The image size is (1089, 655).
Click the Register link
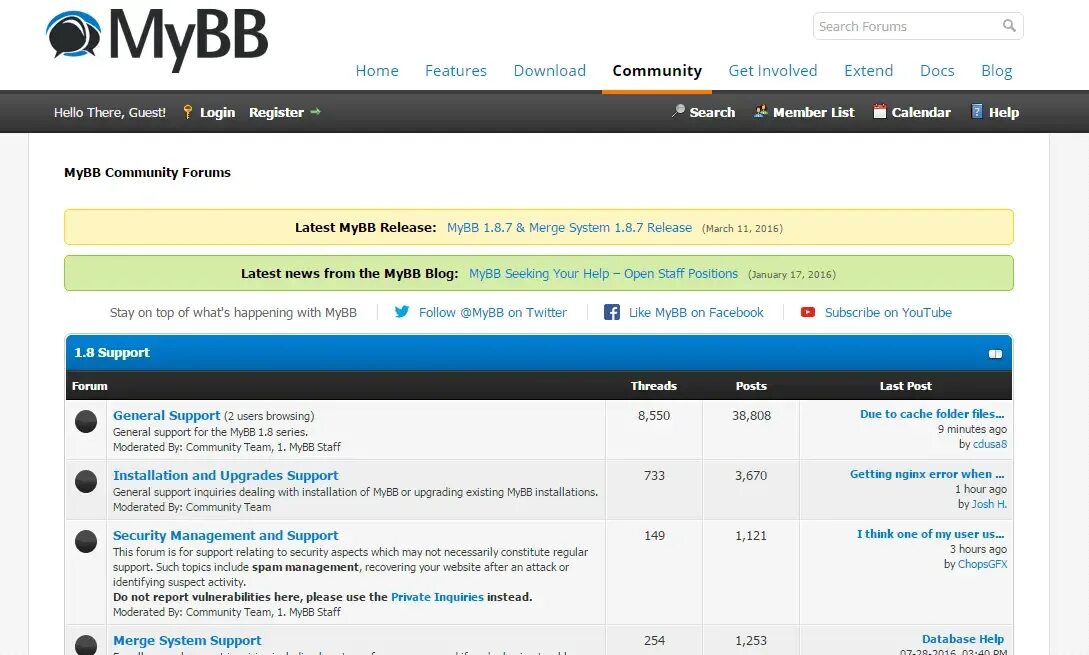pos(276,113)
